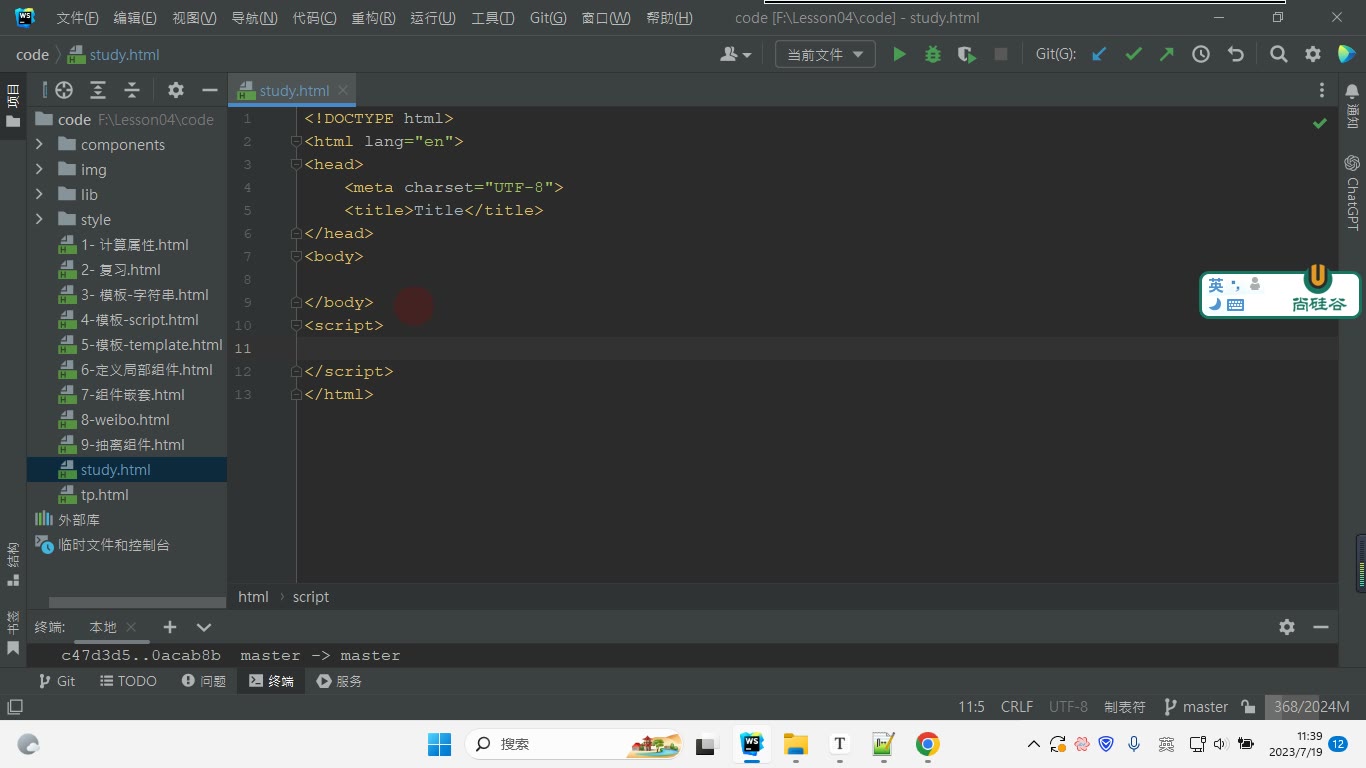This screenshot has width=1366, height=768.
Task: Open 8-weibo.html in the project tree
Action: click(125, 420)
